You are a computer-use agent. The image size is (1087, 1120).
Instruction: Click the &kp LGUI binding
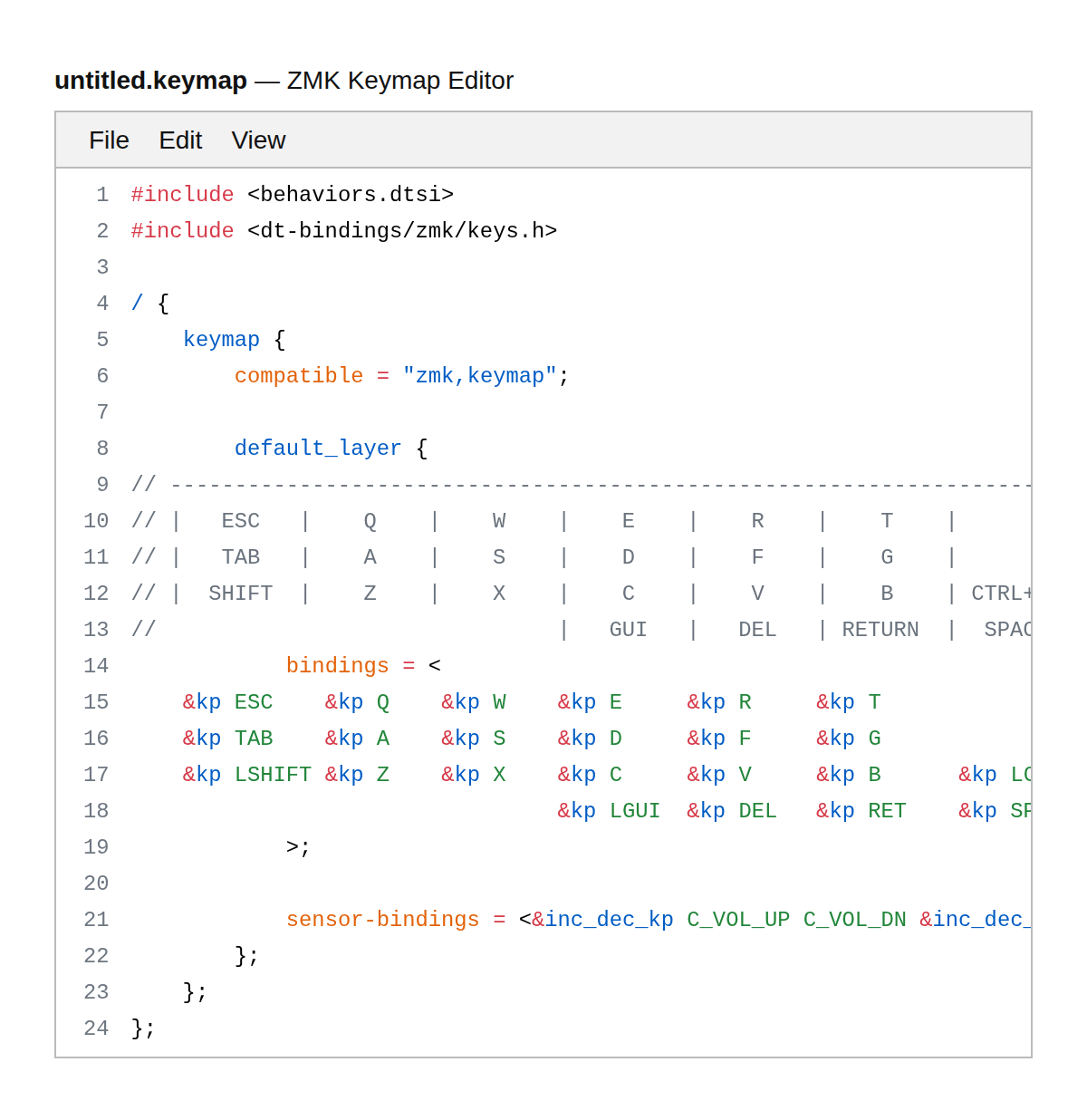click(x=609, y=811)
